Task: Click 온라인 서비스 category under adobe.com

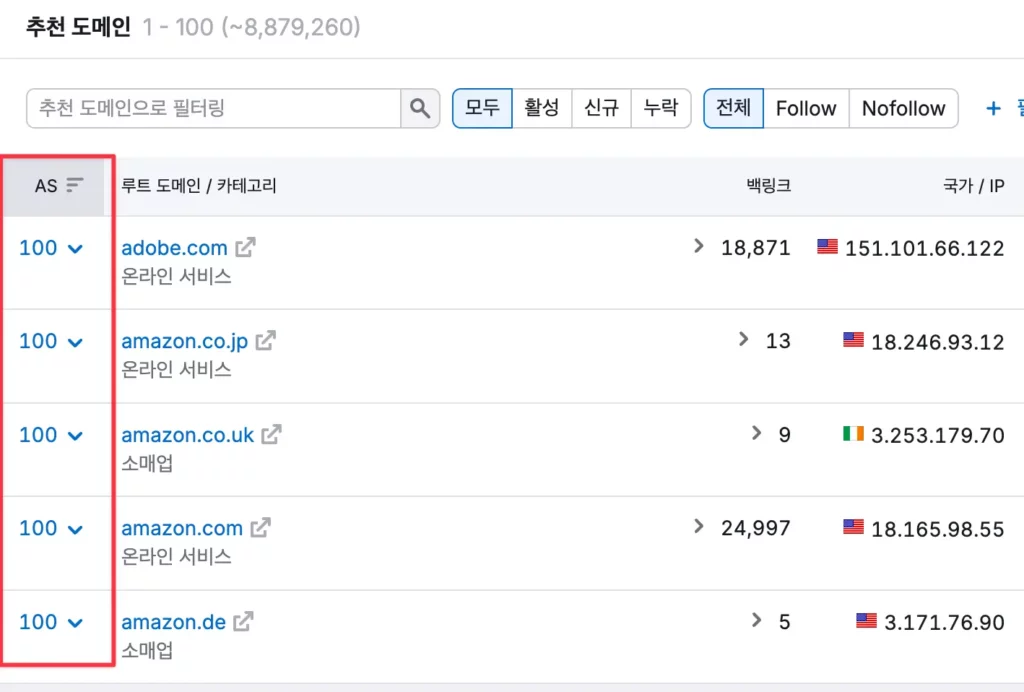Action: point(176,277)
